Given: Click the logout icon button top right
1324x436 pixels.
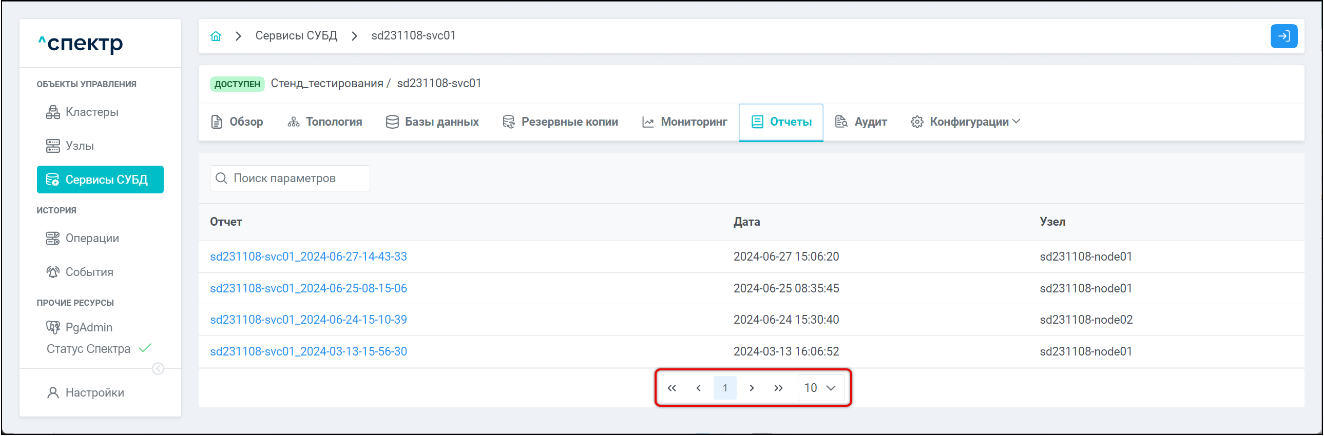Looking at the screenshot, I should click(x=1284, y=36).
